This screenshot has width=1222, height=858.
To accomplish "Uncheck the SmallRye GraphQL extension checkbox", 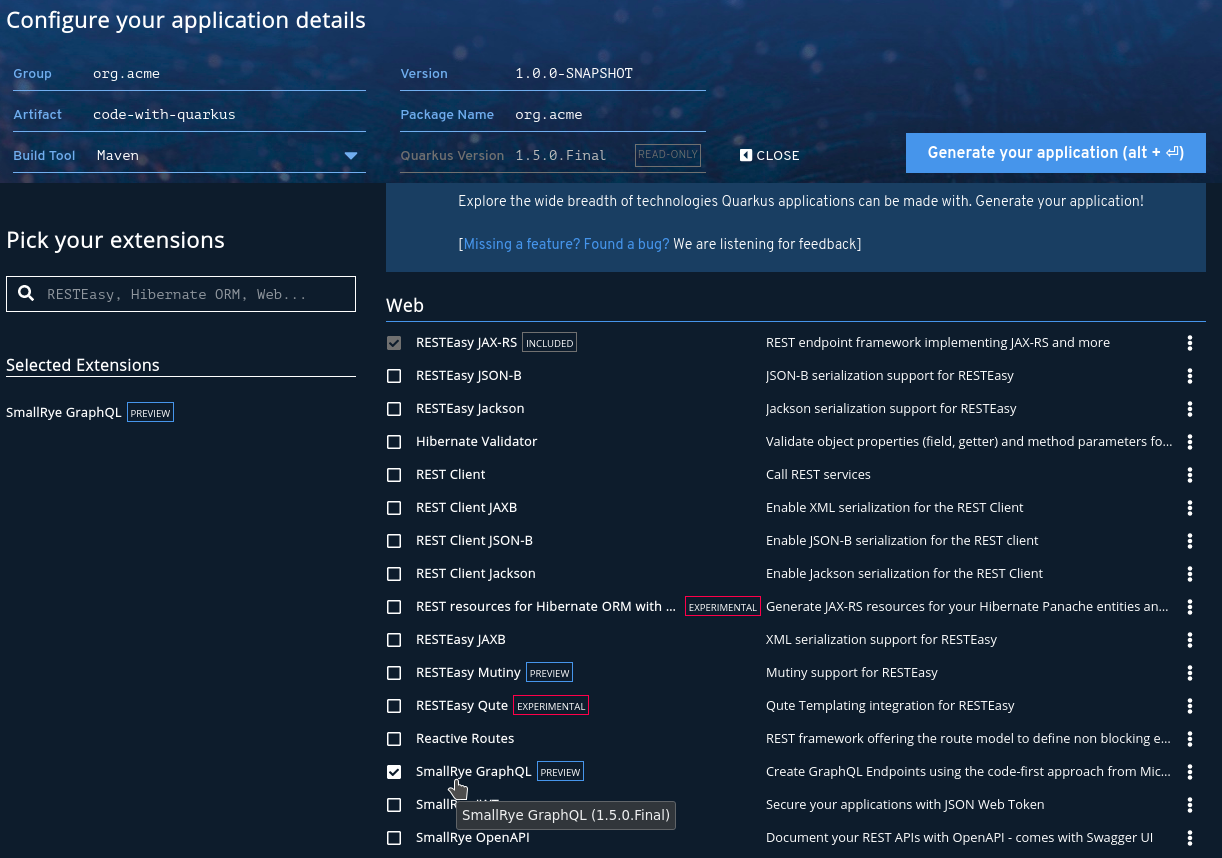I will (x=394, y=772).
